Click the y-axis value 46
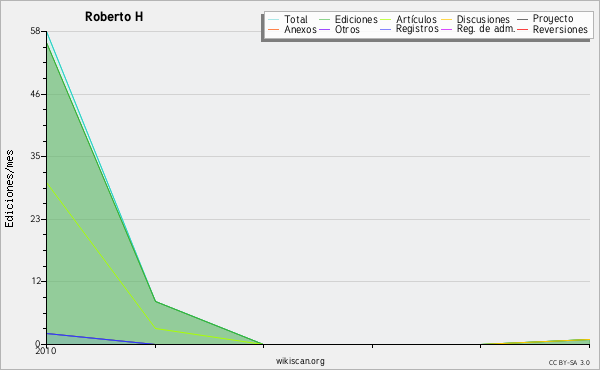 point(35,94)
